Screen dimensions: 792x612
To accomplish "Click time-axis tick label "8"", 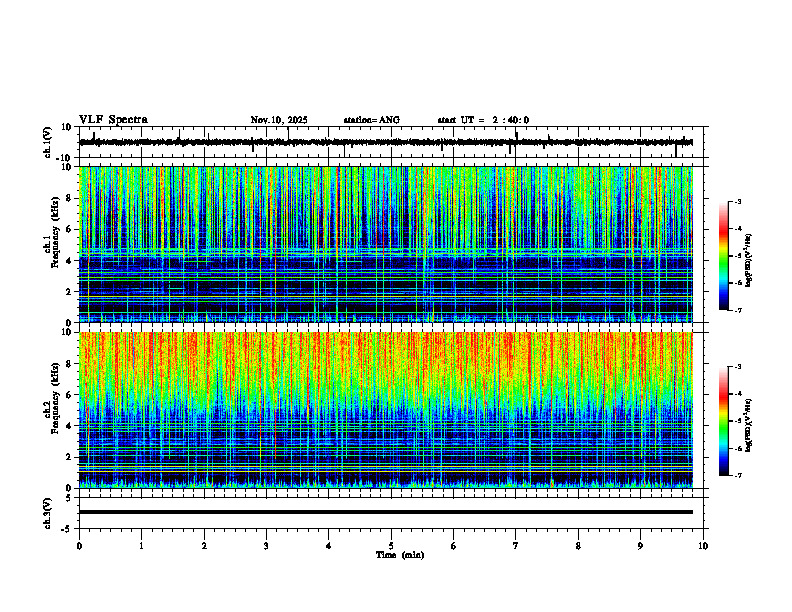I will (578, 546).
